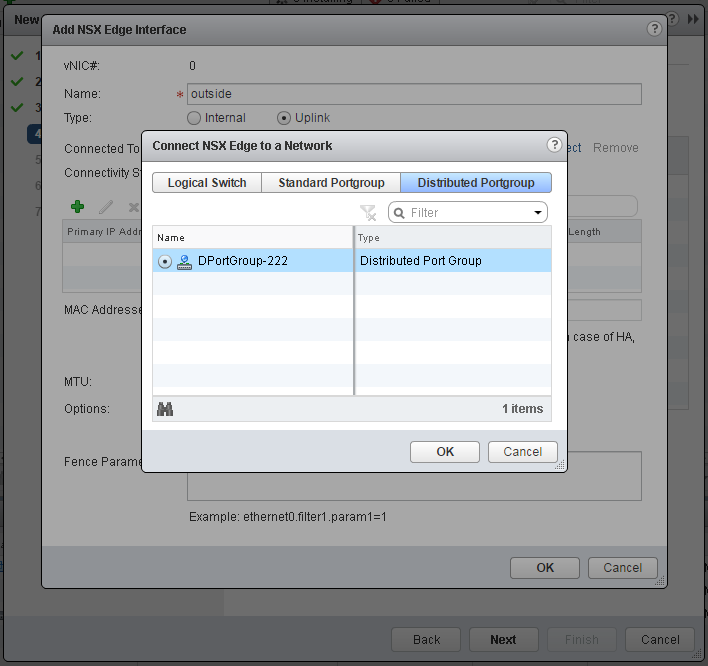This screenshot has width=708, height=666.
Task: Click the wizard Next button
Action: click(503, 640)
